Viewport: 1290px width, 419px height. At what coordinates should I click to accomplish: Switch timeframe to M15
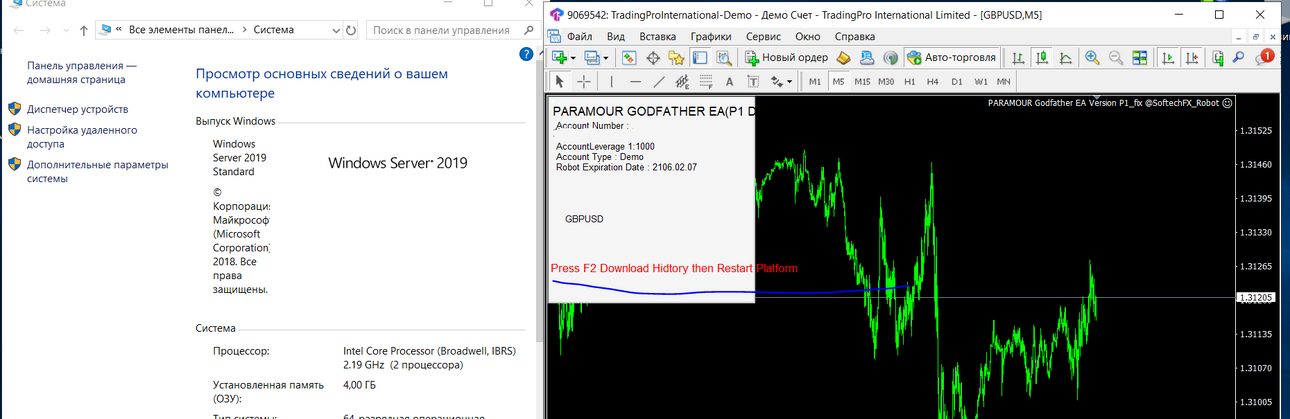point(862,81)
